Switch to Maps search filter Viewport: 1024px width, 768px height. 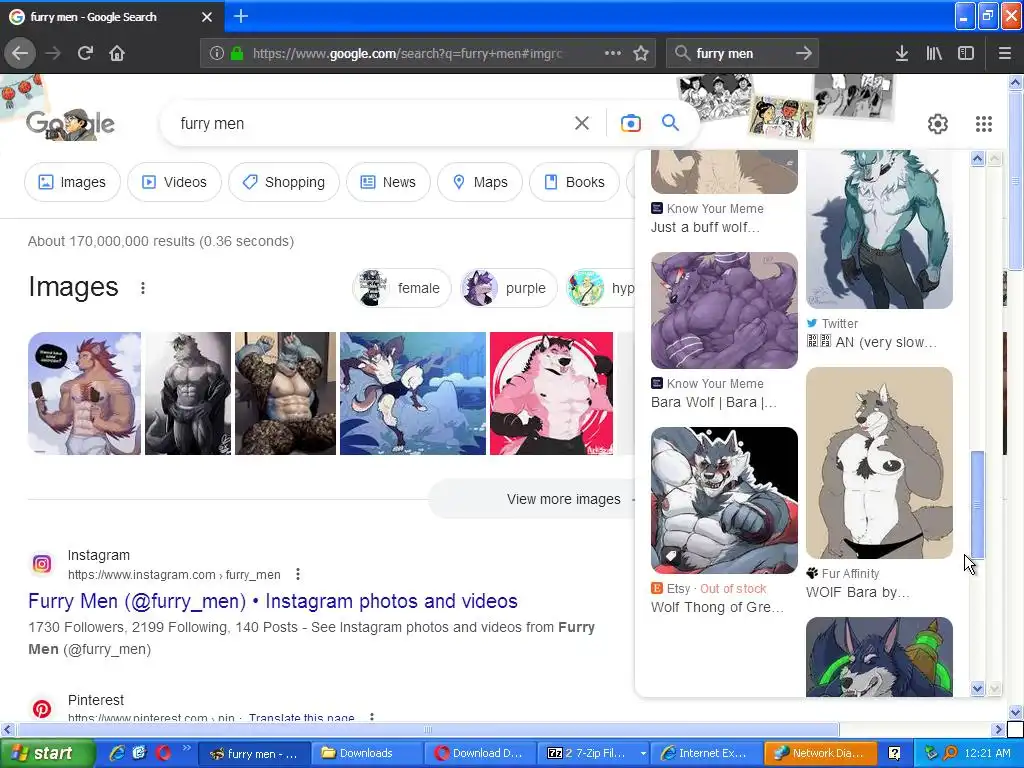pyautogui.click(x=480, y=182)
